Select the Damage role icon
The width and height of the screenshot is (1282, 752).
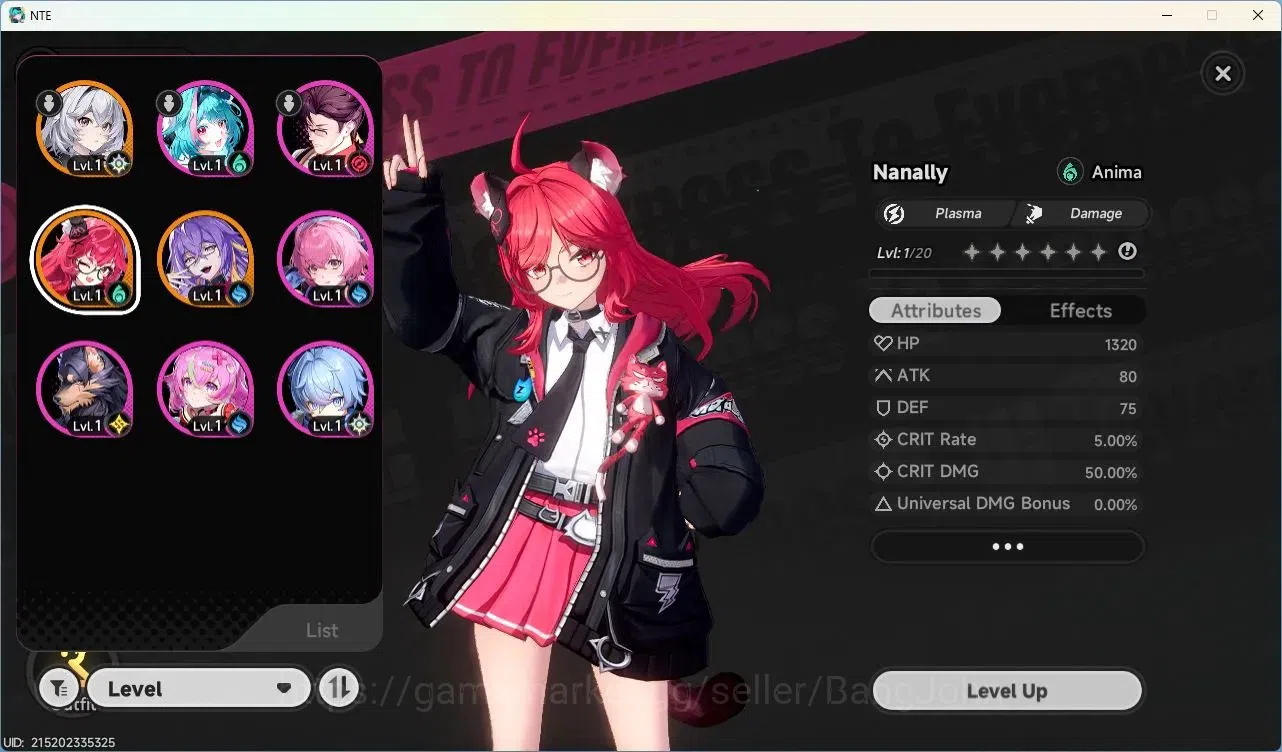1034,213
